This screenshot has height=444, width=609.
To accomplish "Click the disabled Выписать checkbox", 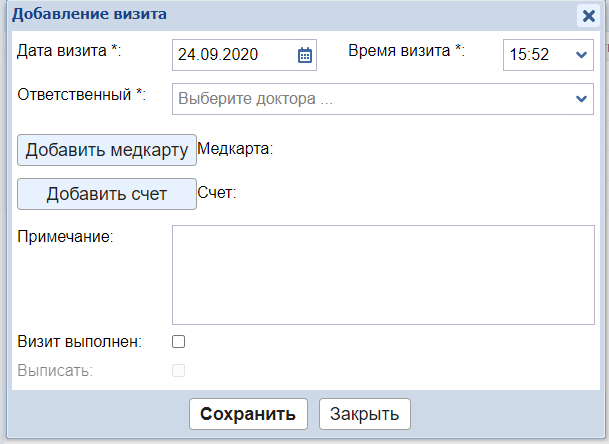I will pyautogui.click(x=179, y=370).
